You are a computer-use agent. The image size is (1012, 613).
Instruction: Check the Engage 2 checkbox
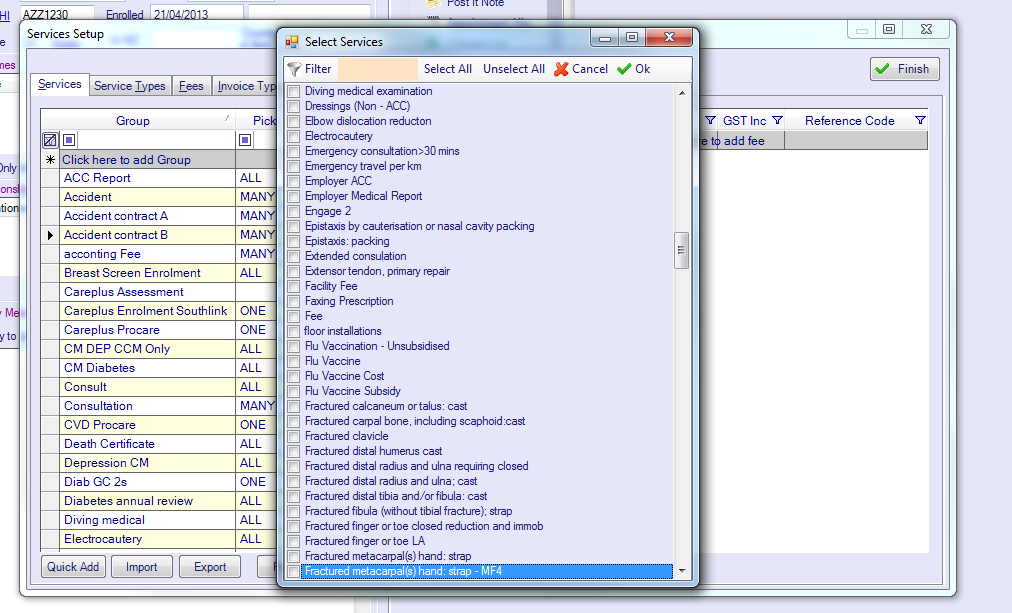tap(294, 211)
